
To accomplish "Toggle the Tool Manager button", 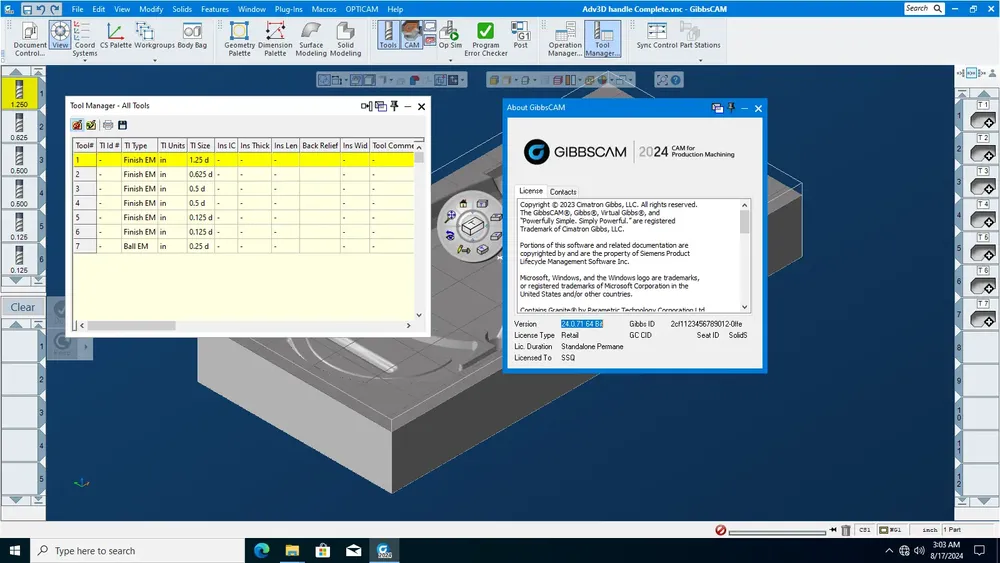I will [602, 38].
